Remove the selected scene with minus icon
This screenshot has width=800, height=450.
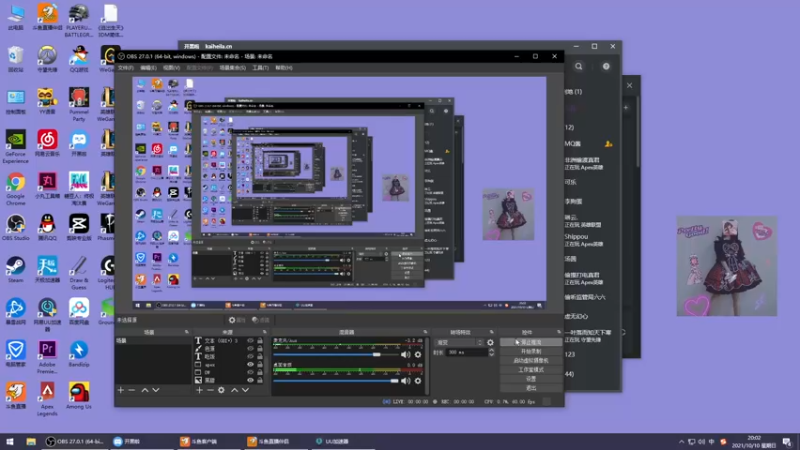coord(132,390)
